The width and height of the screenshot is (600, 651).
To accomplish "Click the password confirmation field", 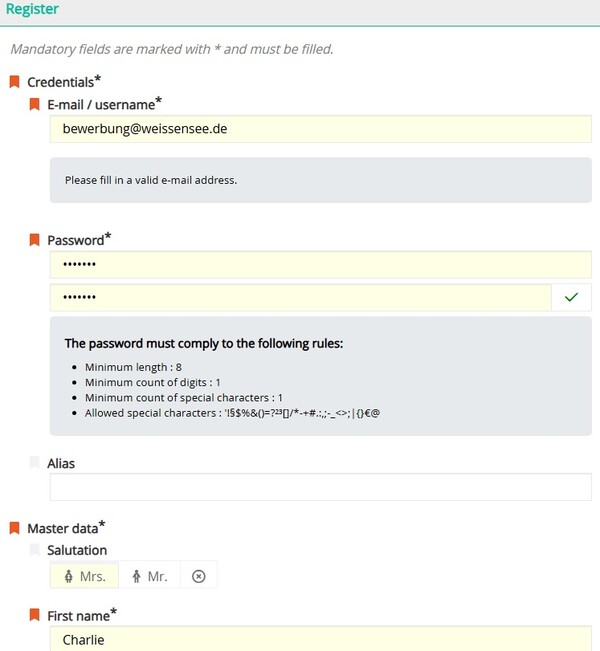I will pos(300,297).
